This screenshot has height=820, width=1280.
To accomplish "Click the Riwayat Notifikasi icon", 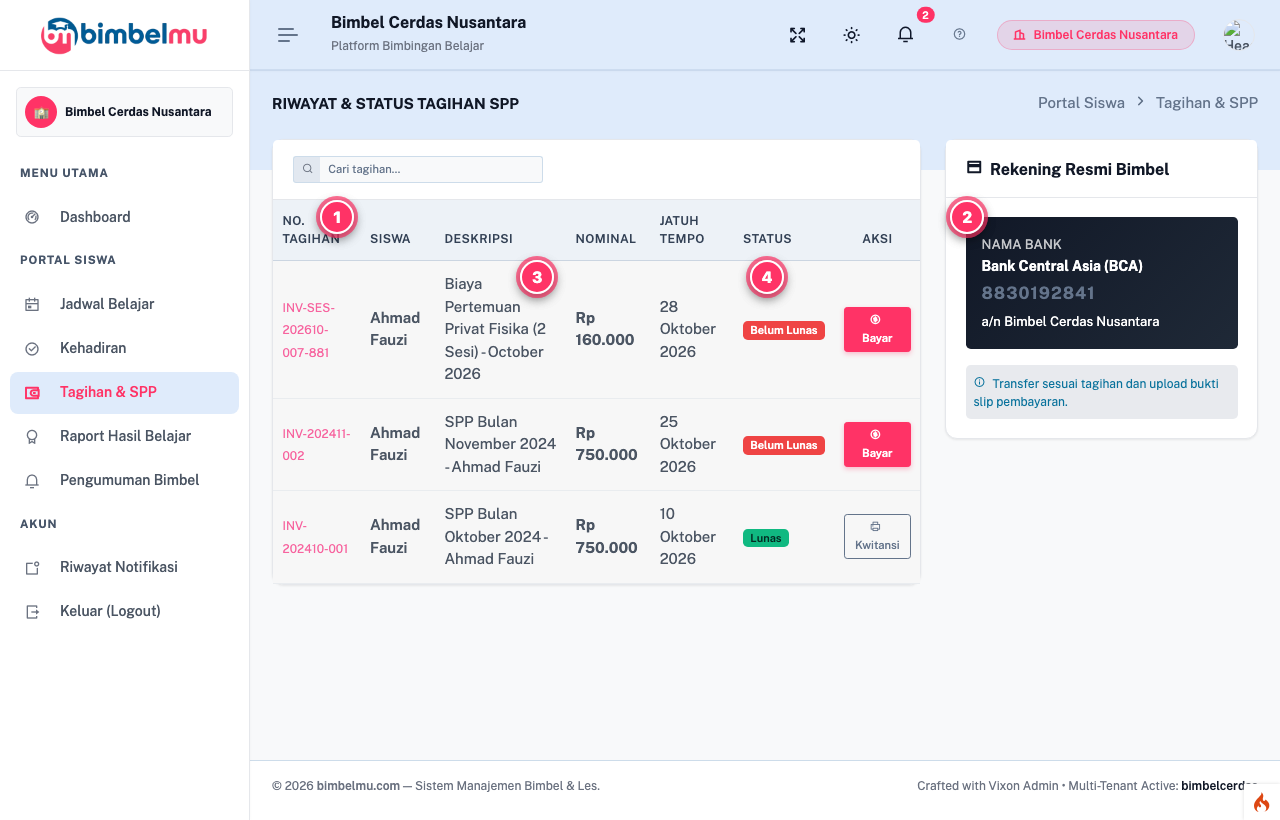I will click(x=32, y=567).
